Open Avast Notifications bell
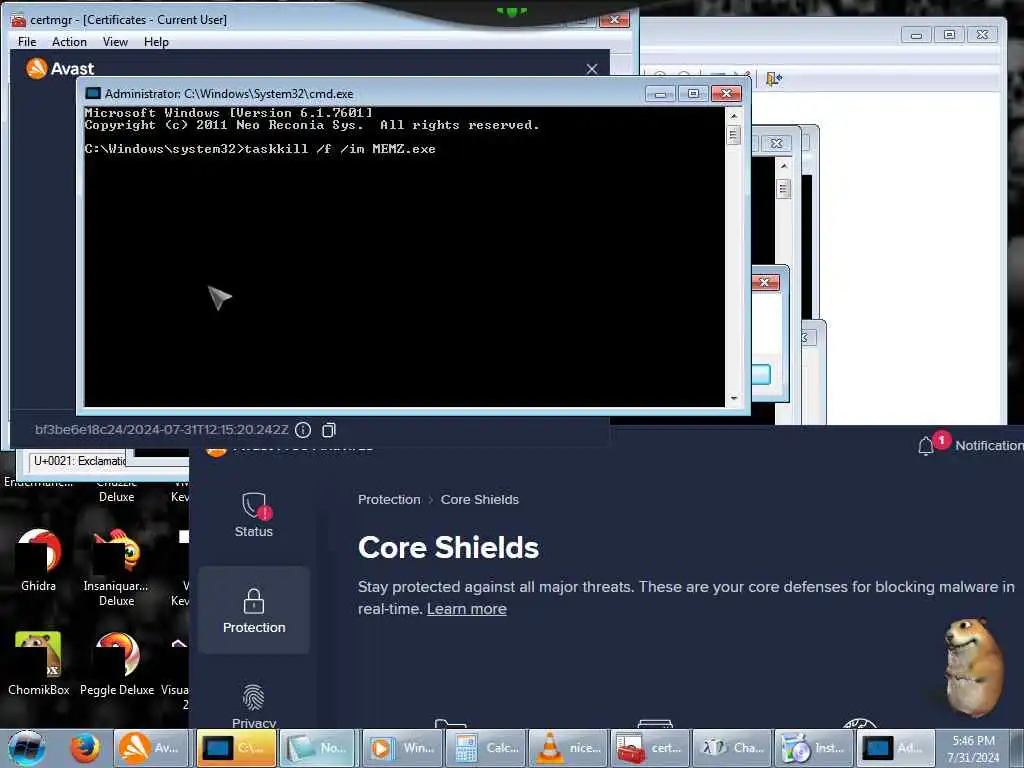The image size is (1024, 768). 925,445
